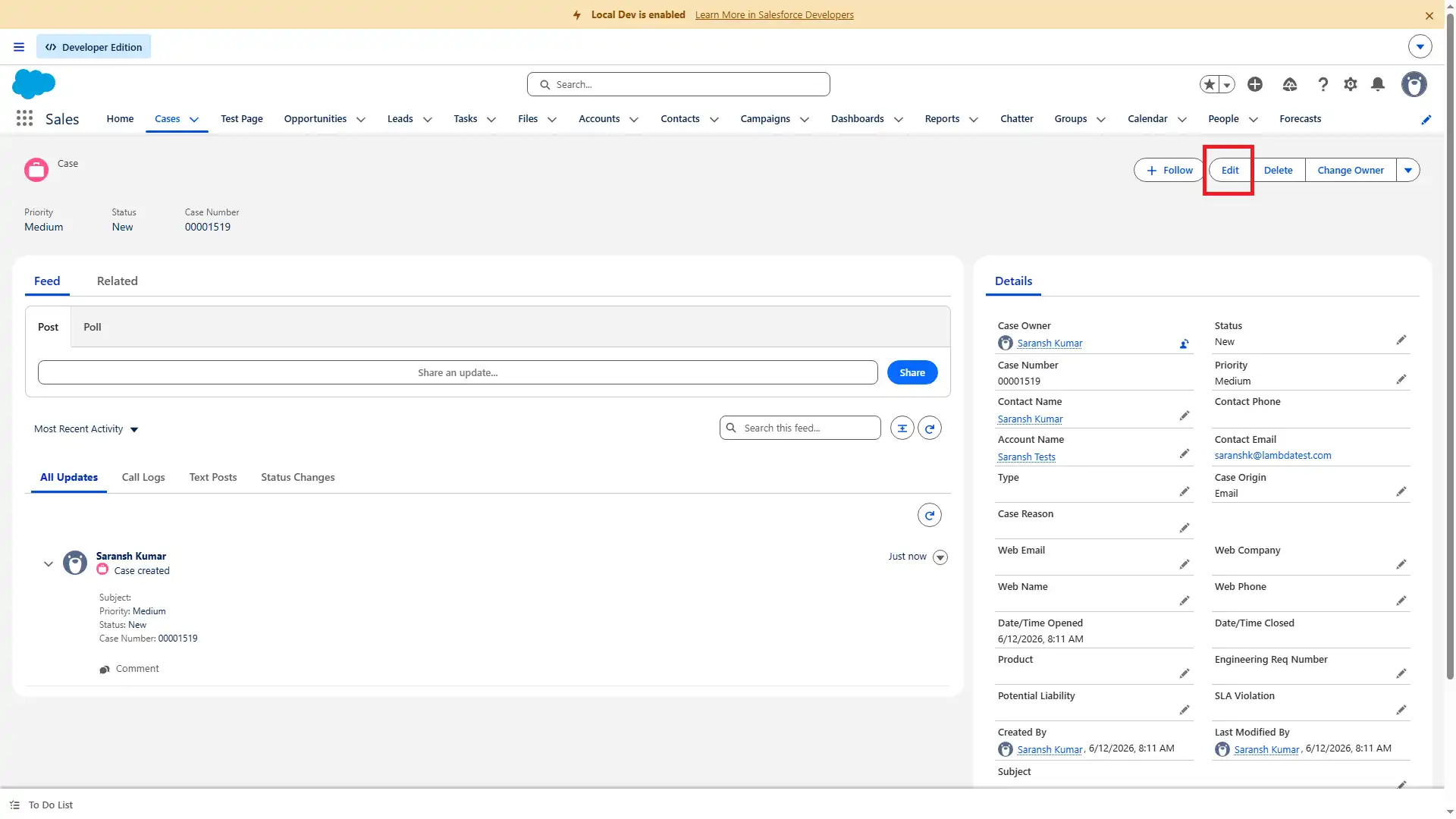Open the Dashboards tab dropdown chevron
1456x819 pixels.
[x=899, y=120]
